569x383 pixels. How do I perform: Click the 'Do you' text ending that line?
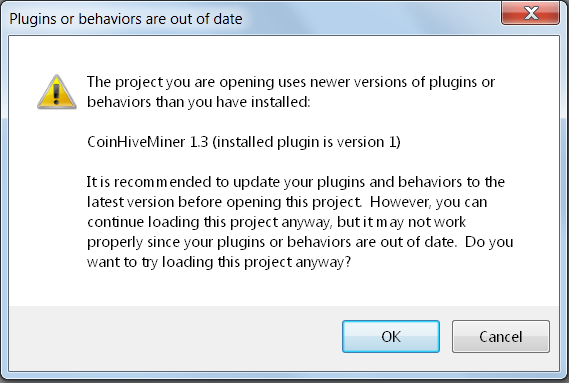point(489,242)
